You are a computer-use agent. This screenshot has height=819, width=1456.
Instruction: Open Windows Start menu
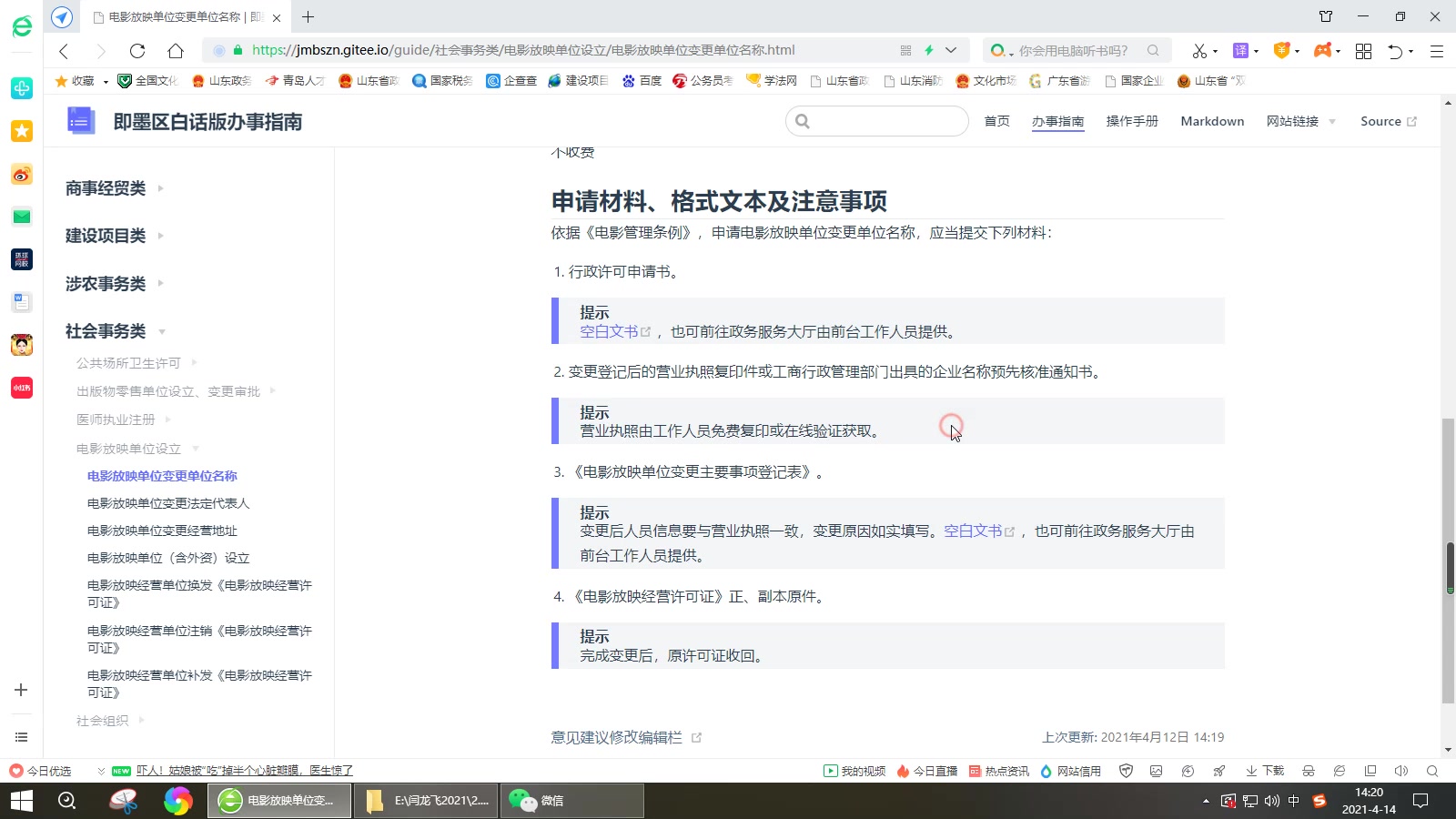point(21,801)
